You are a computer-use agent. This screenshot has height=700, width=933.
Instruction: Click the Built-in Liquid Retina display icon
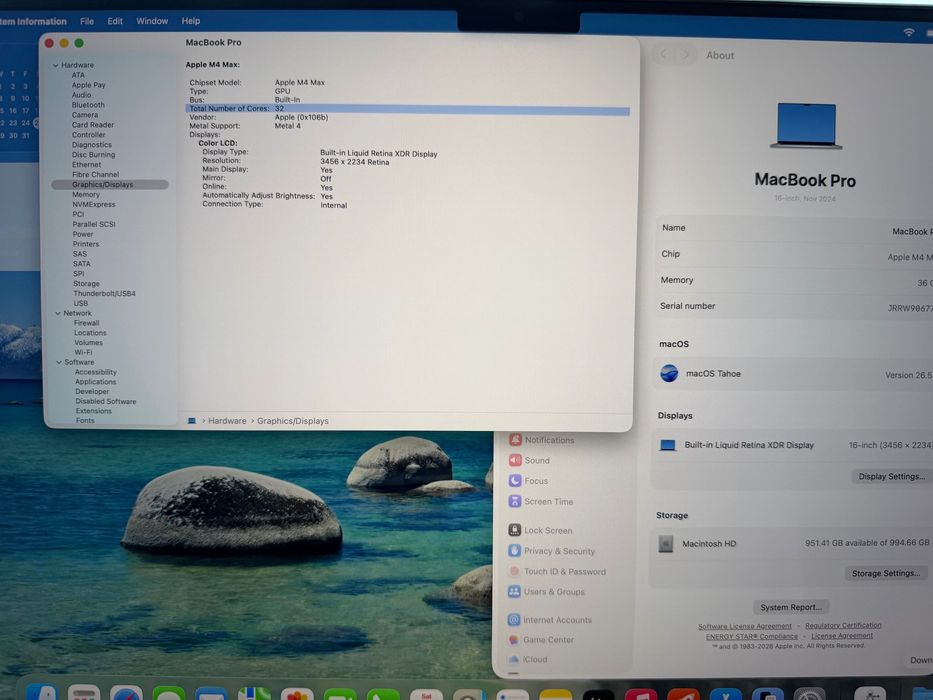click(x=668, y=445)
